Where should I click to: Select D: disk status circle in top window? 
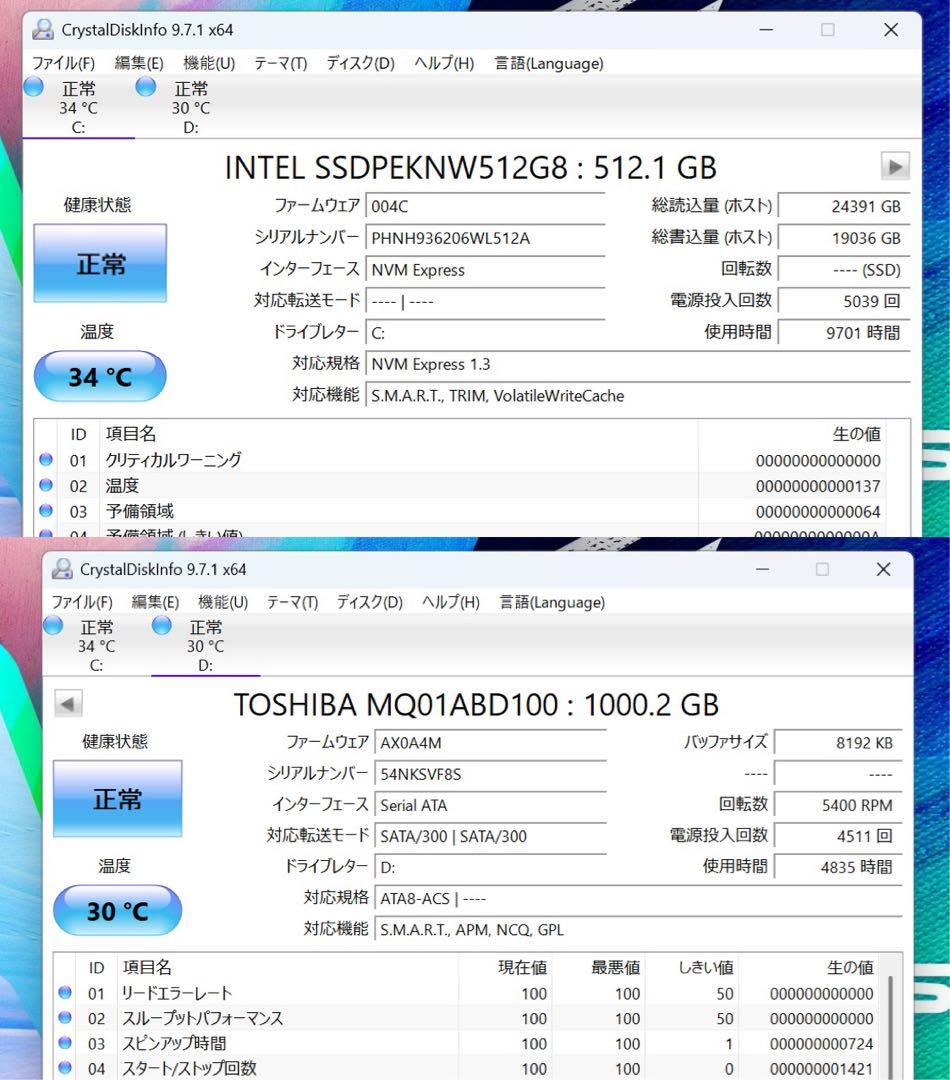coord(145,87)
